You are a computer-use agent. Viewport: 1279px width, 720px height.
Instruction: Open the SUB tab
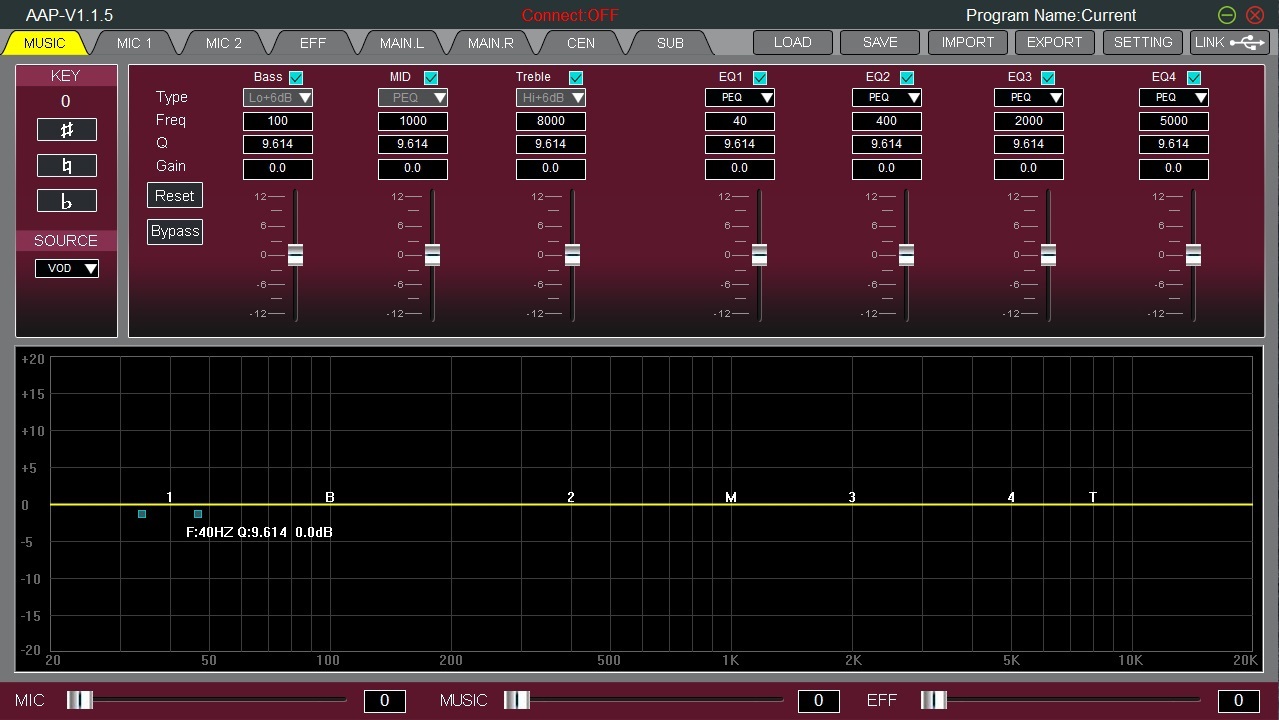pyautogui.click(x=670, y=43)
